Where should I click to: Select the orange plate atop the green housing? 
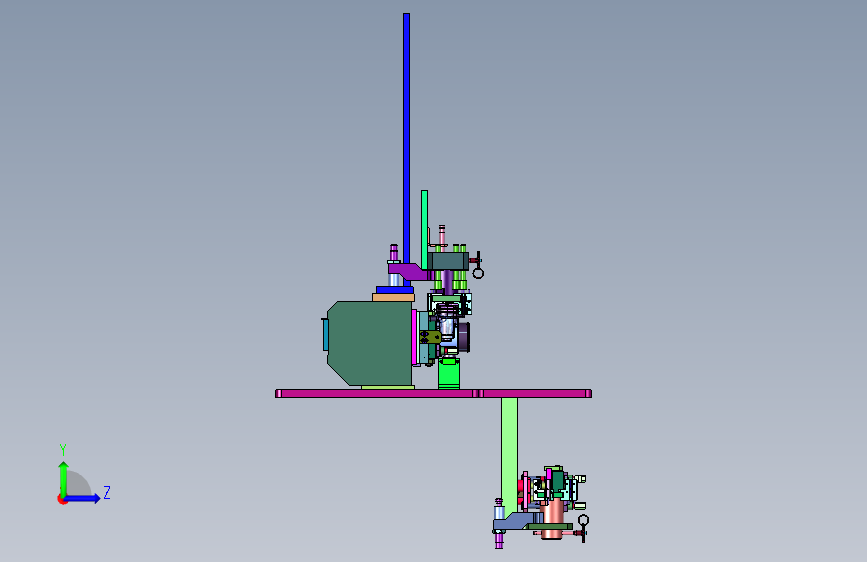[393, 298]
